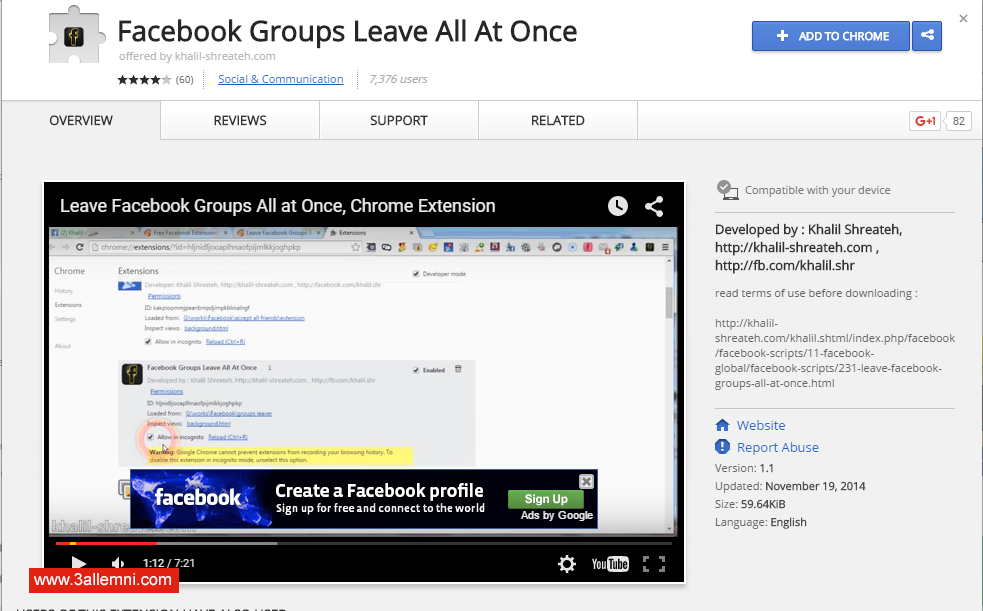Click the Google +1 button
983x611 pixels.
pos(924,121)
